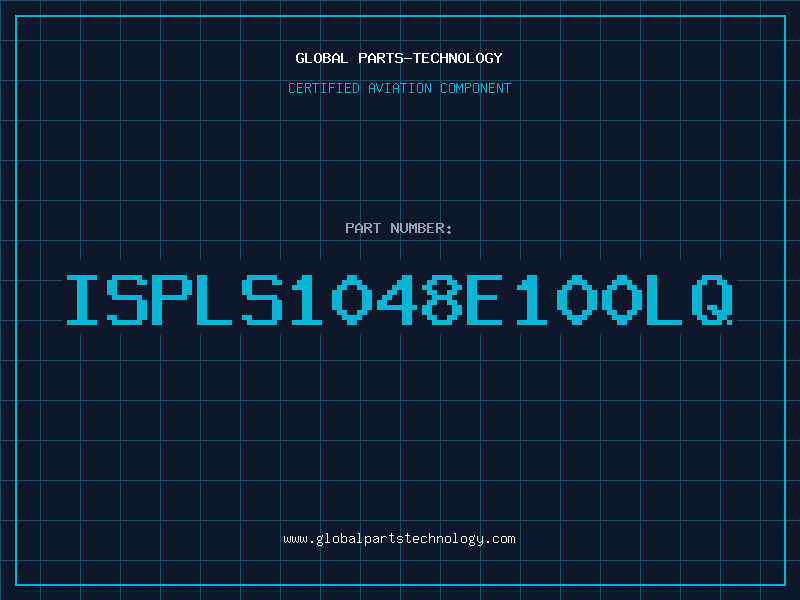Click the letter I starting the part number
800x600 pixels.
82,299
